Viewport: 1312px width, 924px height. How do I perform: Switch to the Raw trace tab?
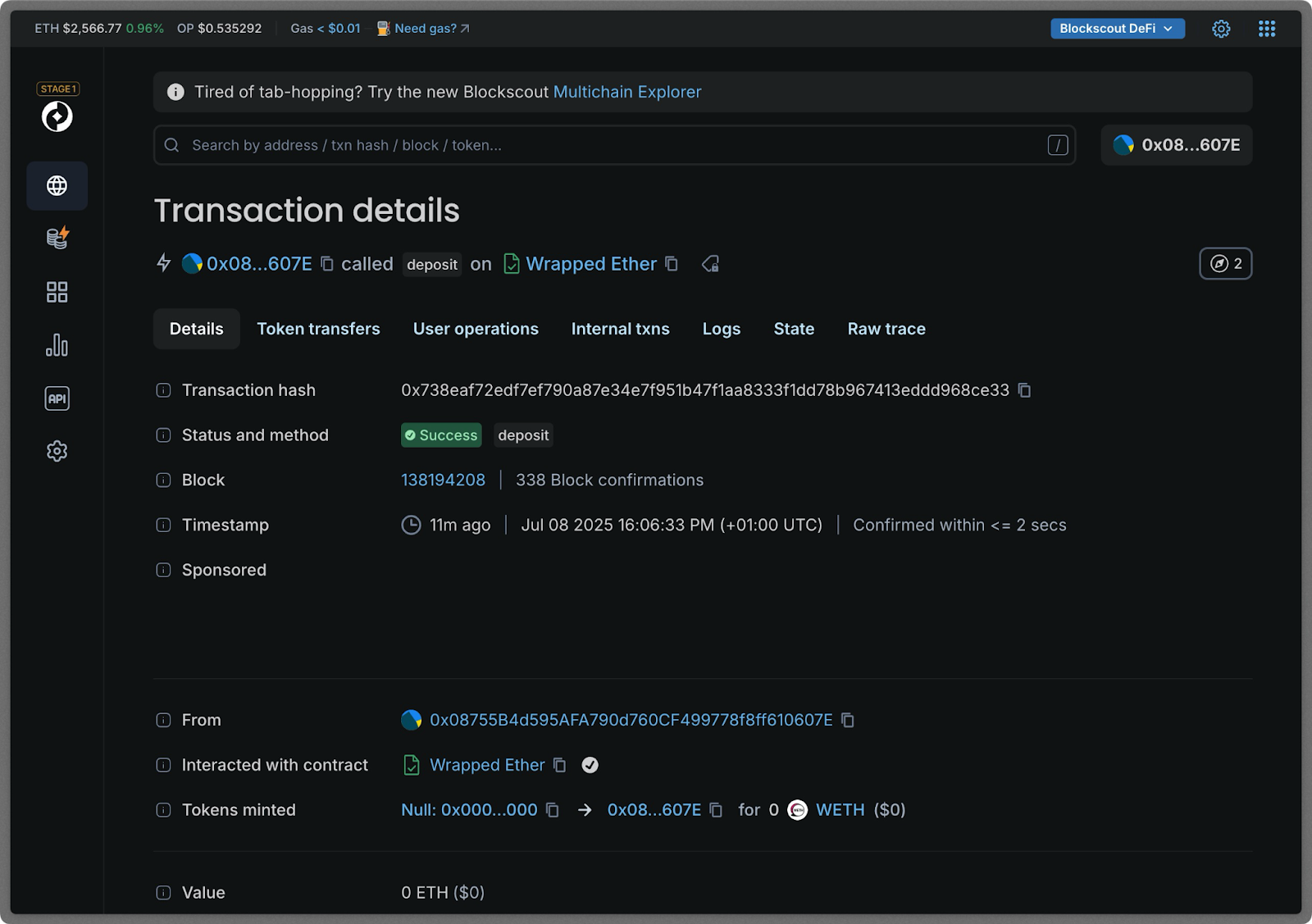coord(886,329)
